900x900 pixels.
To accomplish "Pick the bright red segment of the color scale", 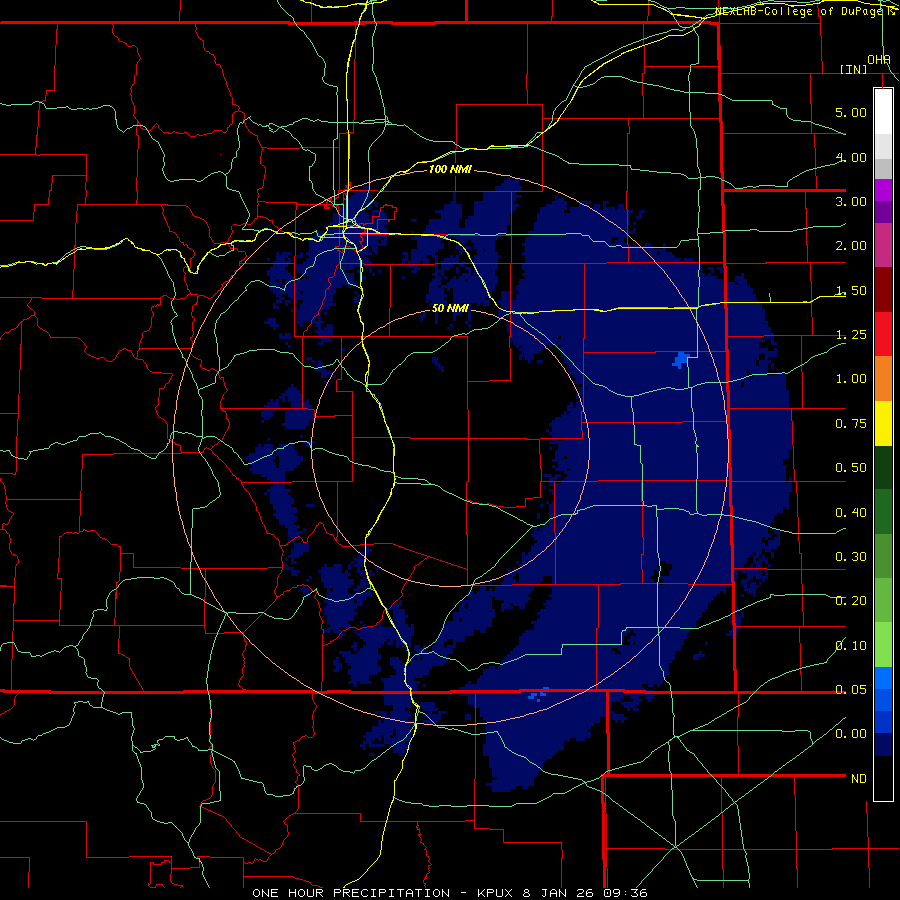I will coord(883,334).
